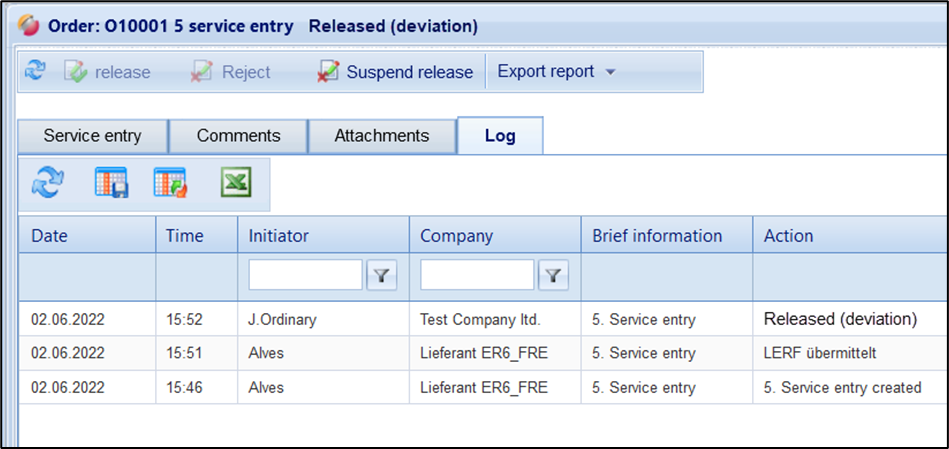This screenshot has width=949, height=449.
Task: Focus the Initiator filter text field
Action: (305, 275)
